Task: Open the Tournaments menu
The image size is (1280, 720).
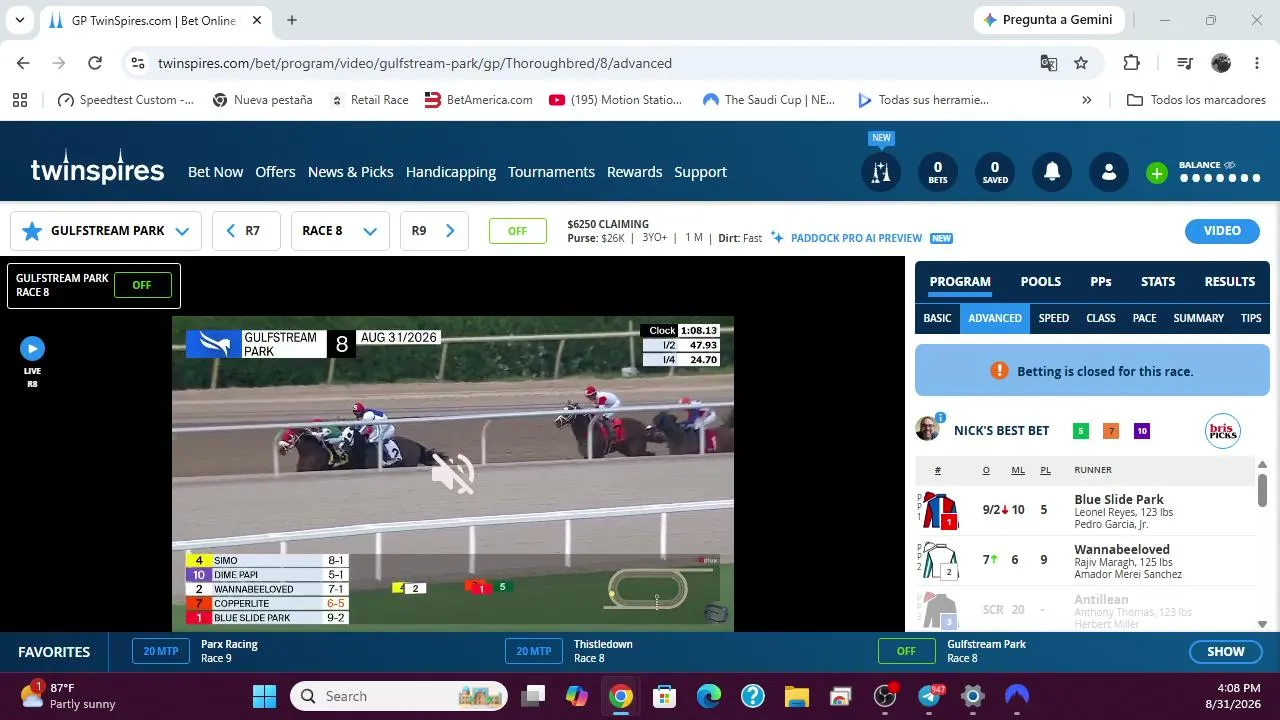Action: 551,172
